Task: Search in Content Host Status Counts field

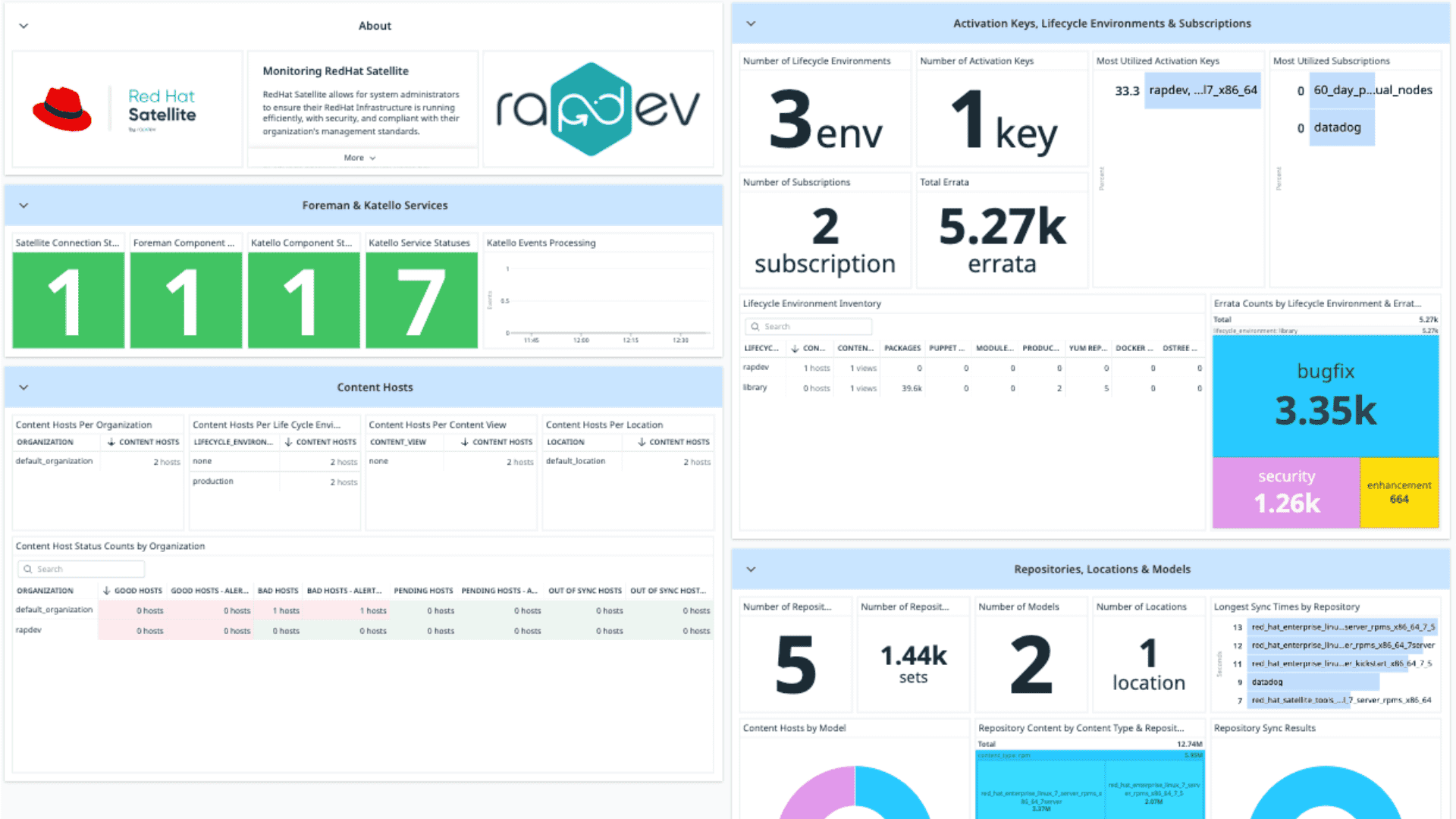Action: click(80, 570)
